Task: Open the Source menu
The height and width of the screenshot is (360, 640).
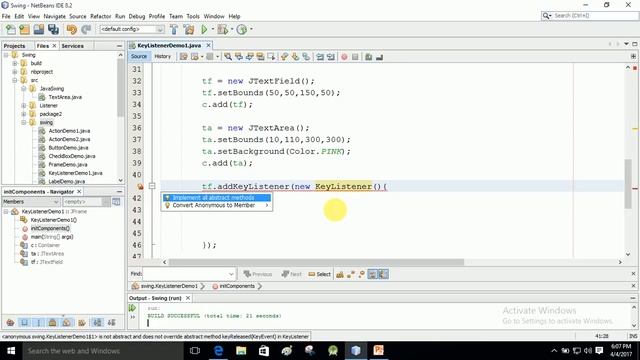Action: (78, 16)
